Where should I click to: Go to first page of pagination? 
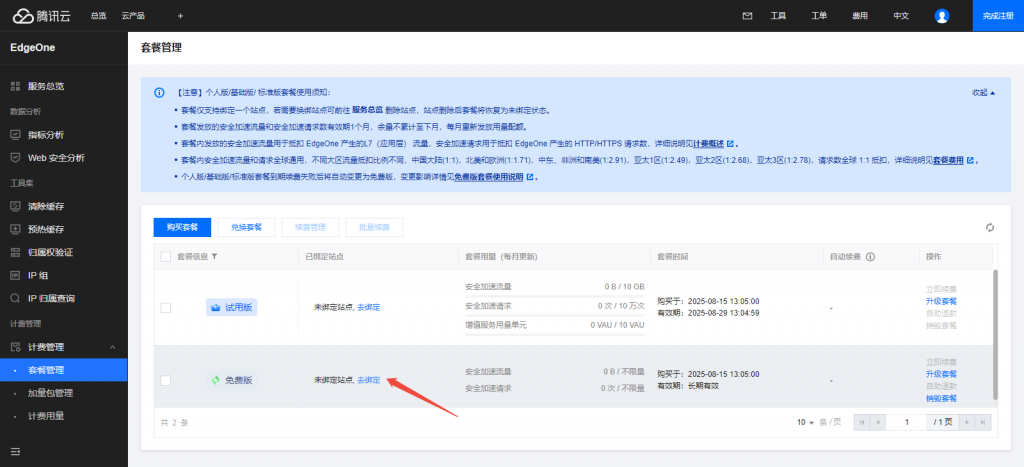[x=862, y=423]
